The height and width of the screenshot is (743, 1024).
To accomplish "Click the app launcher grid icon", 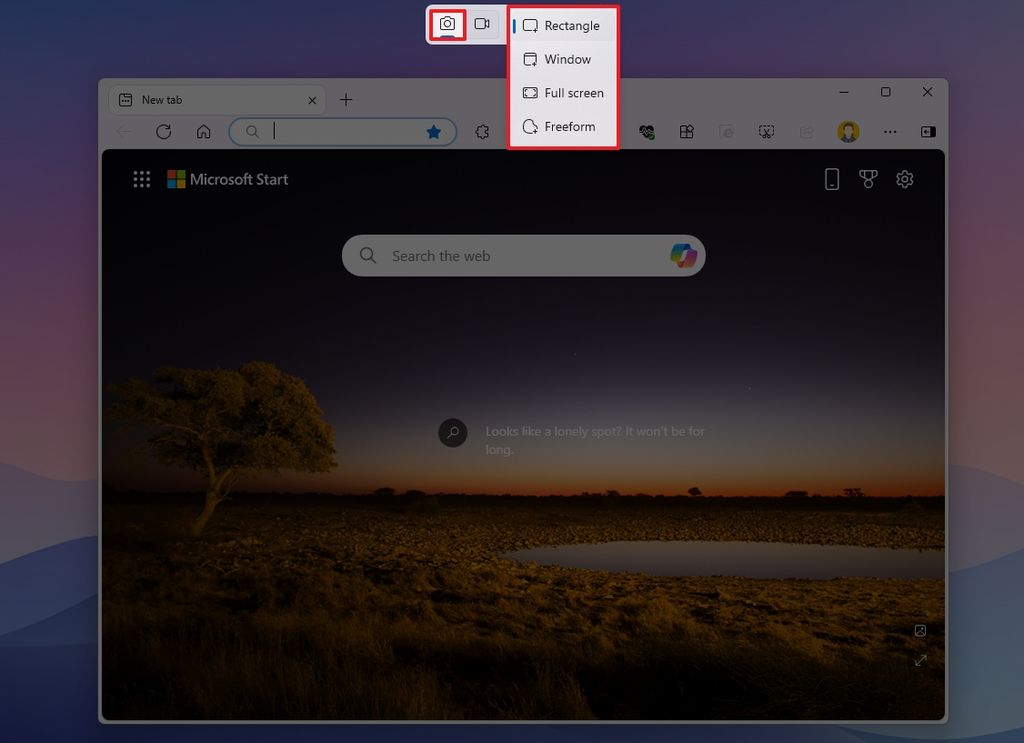I will coord(141,179).
